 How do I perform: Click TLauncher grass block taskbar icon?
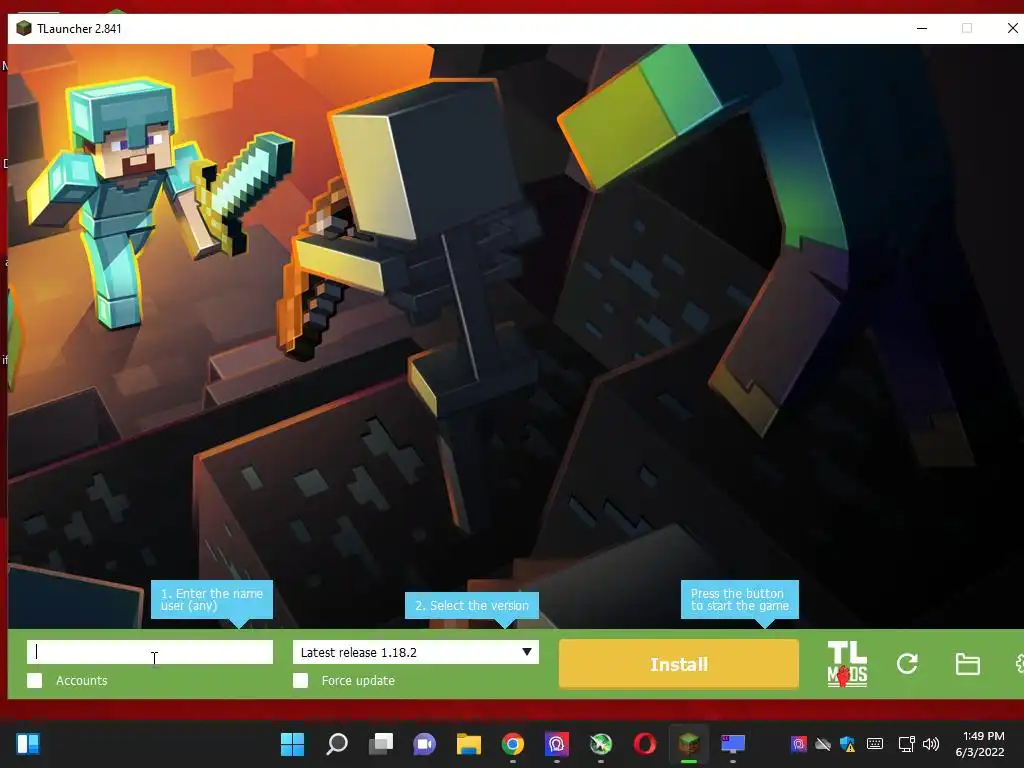(x=688, y=744)
